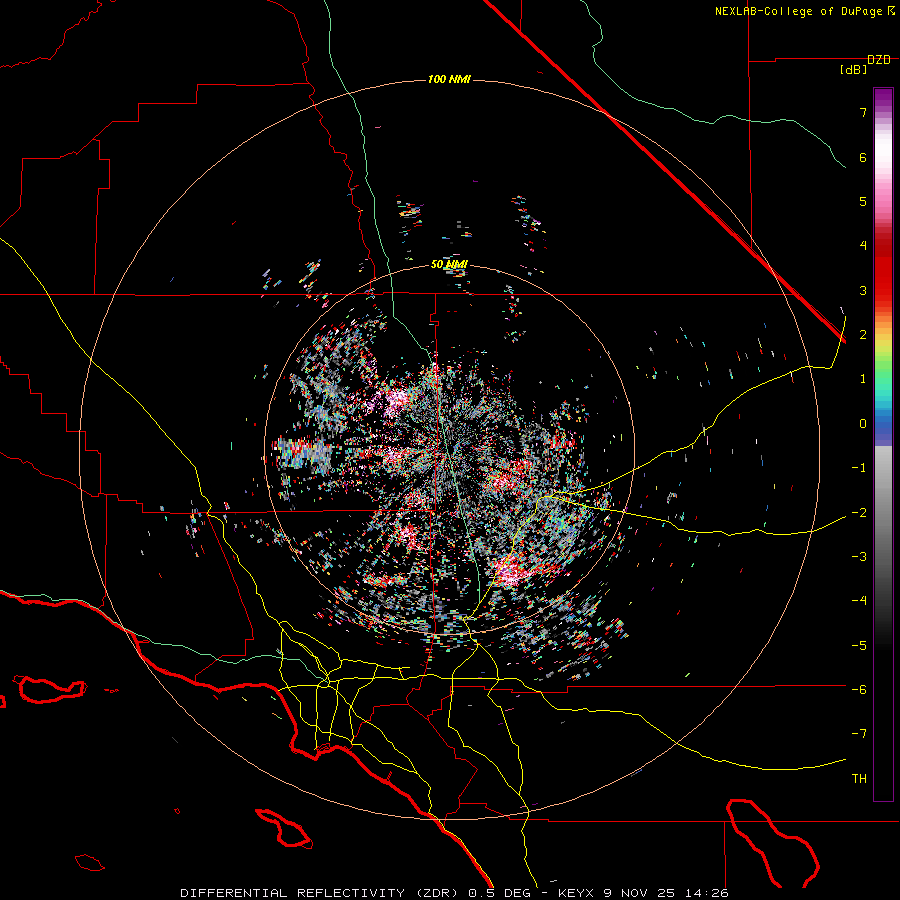
Task: Click the 50 NMI range ring label
Action: [449, 265]
